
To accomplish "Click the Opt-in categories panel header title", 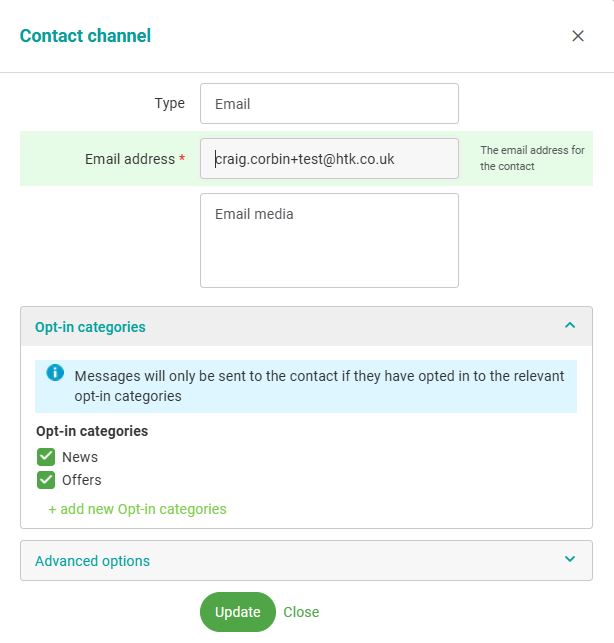I will pos(90,327).
